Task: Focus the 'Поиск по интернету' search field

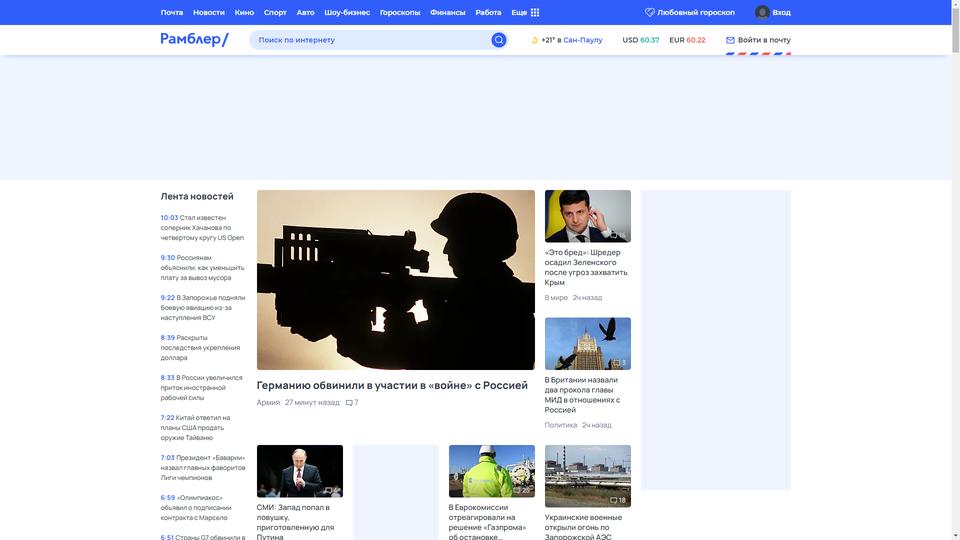Action: (x=370, y=40)
